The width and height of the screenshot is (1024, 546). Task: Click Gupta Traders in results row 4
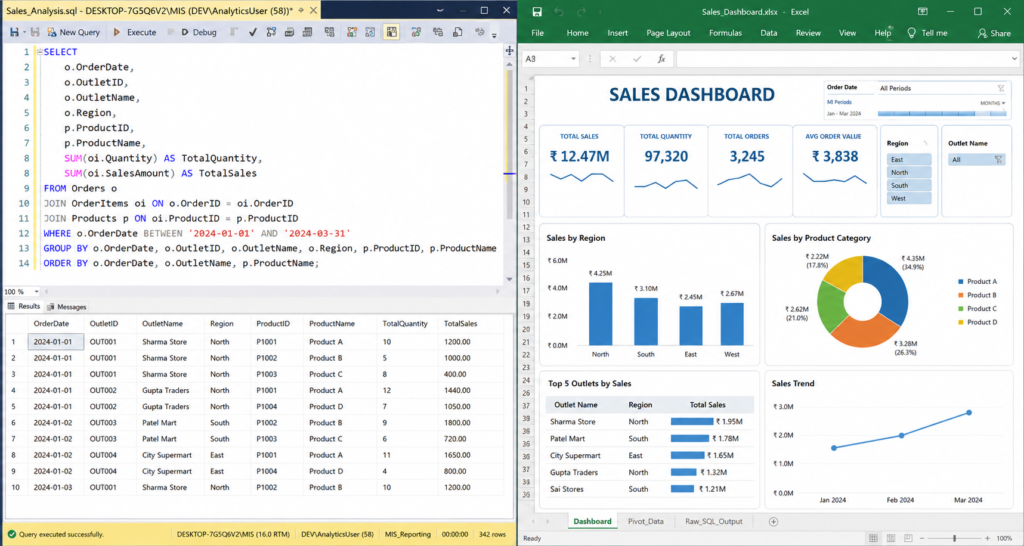pyautogui.click(x=165, y=391)
